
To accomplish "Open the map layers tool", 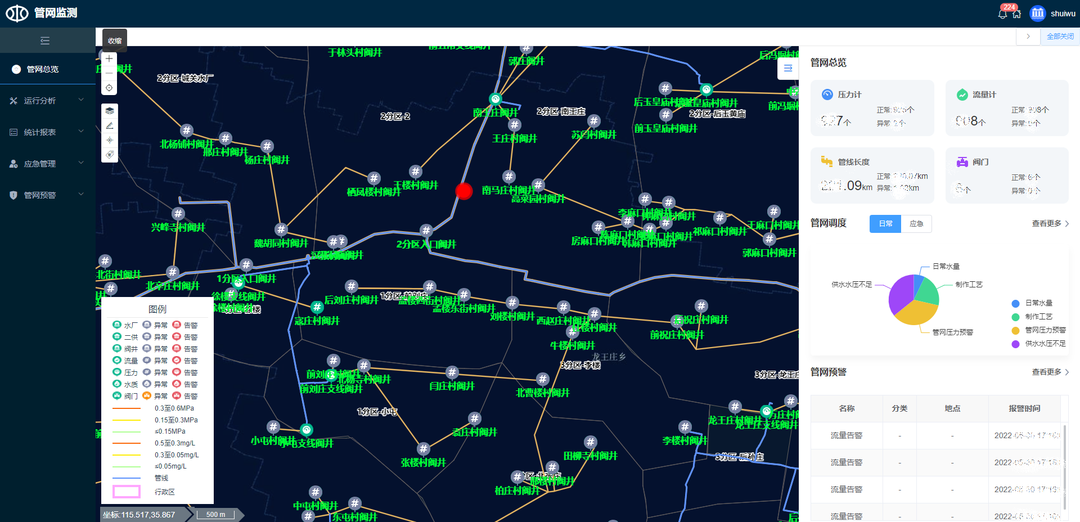I will click(109, 110).
